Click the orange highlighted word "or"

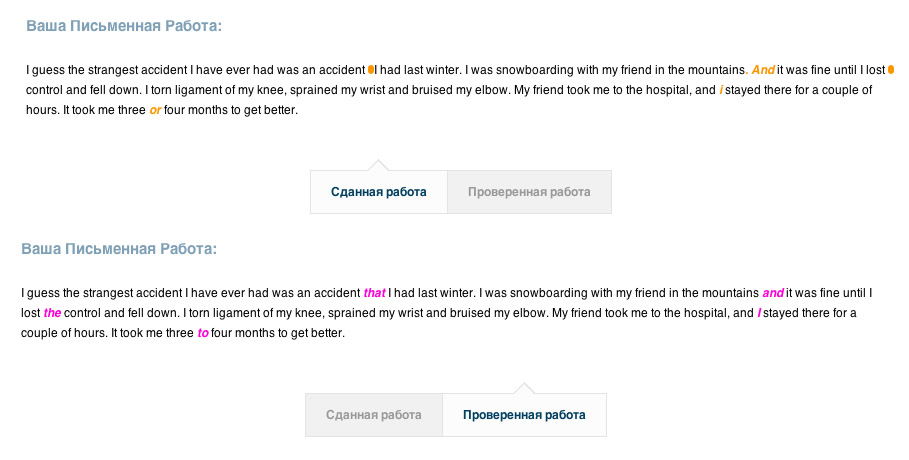155,110
